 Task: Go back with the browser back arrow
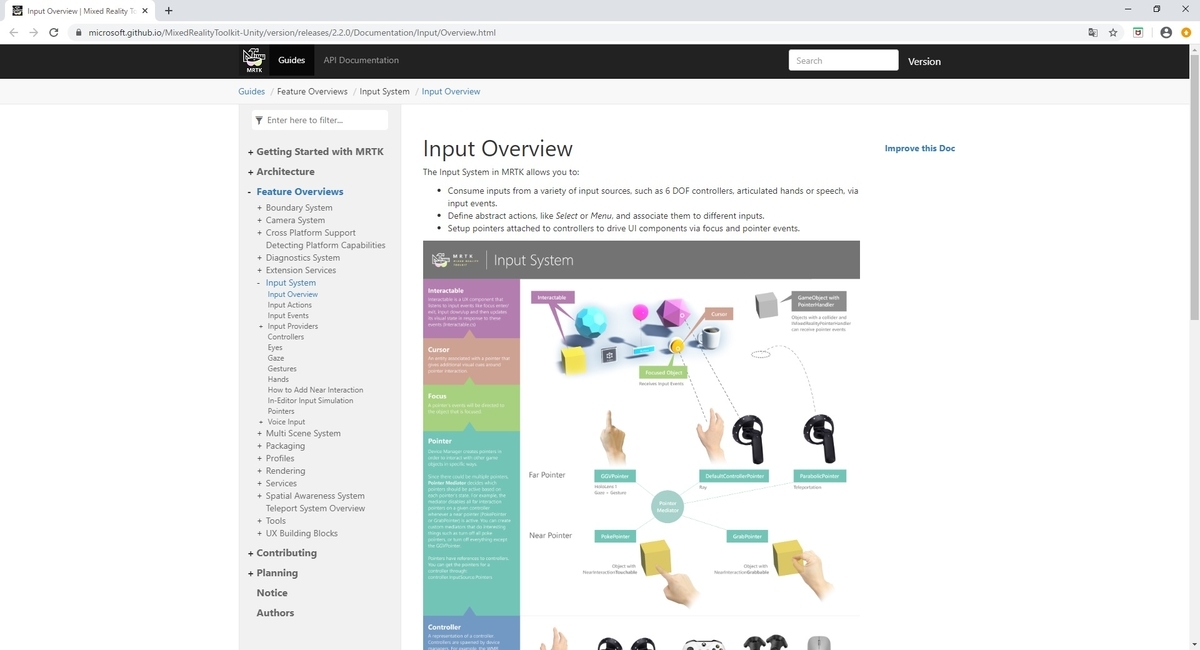pyautogui.click(x=14, y=32)
